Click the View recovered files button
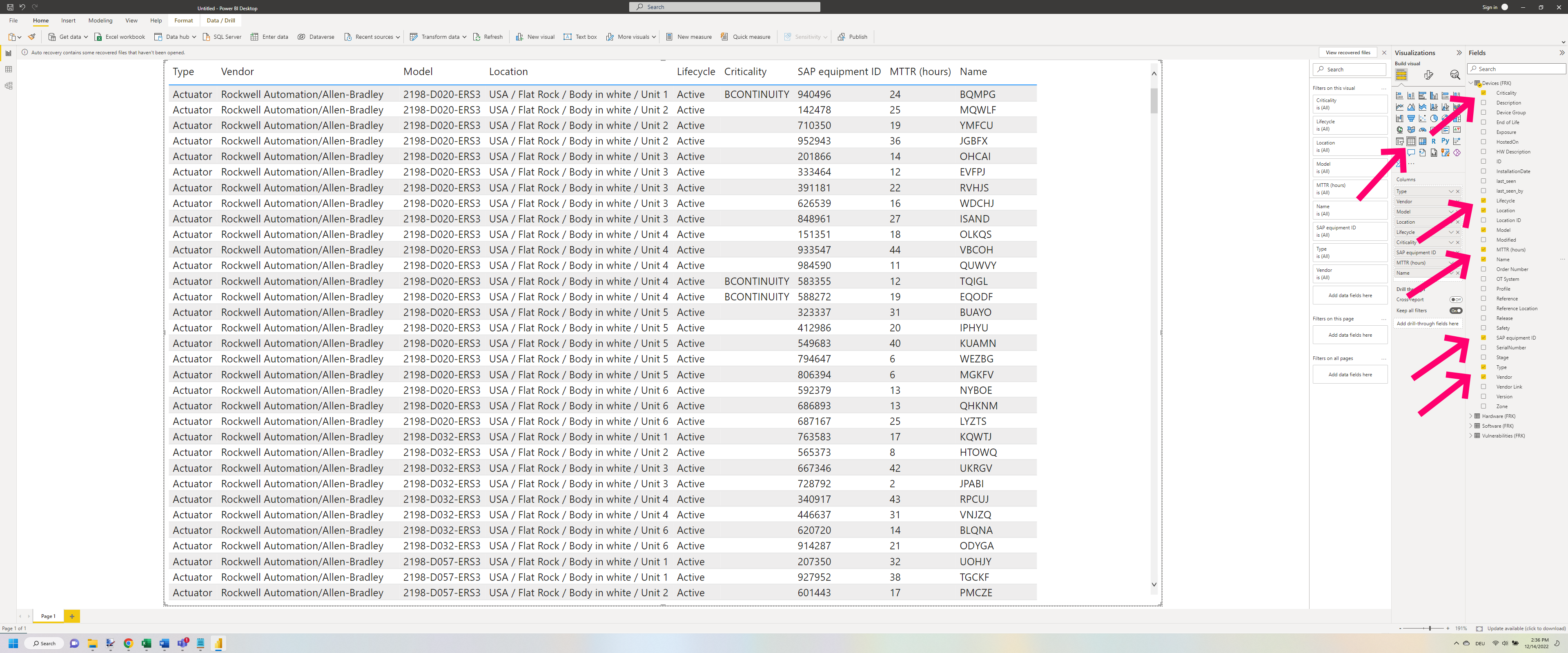The image size is (1568, 653). click(x=1347, y=52)
